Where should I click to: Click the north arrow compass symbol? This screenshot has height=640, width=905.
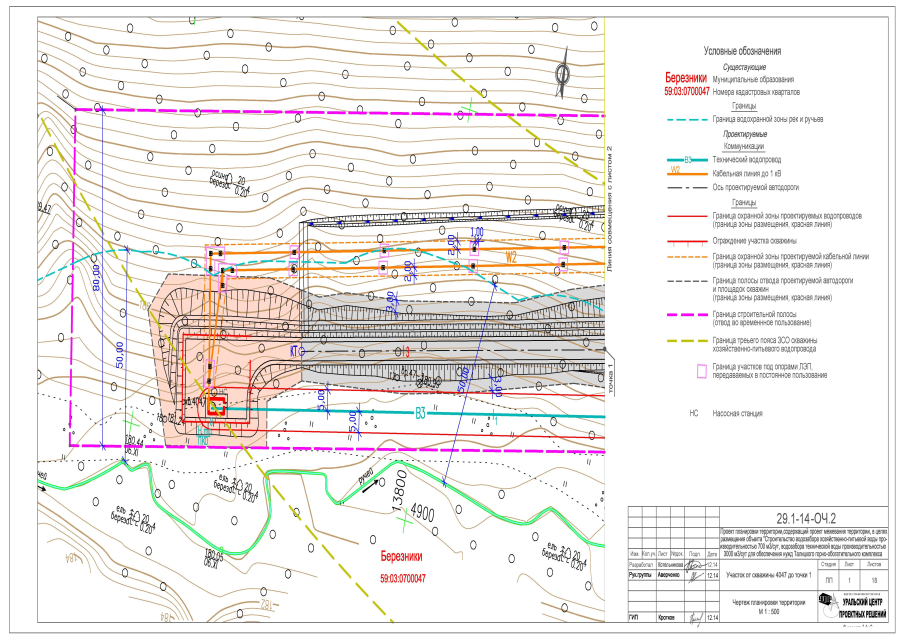(562, 75)
